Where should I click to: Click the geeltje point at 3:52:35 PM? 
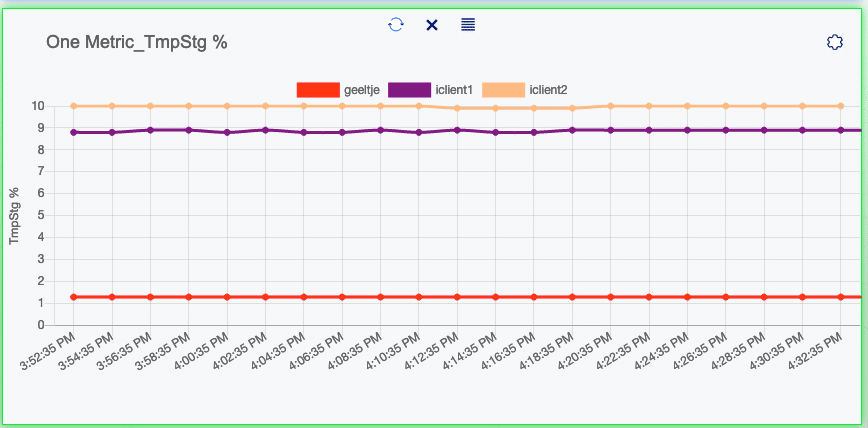(x=73, y=297)
